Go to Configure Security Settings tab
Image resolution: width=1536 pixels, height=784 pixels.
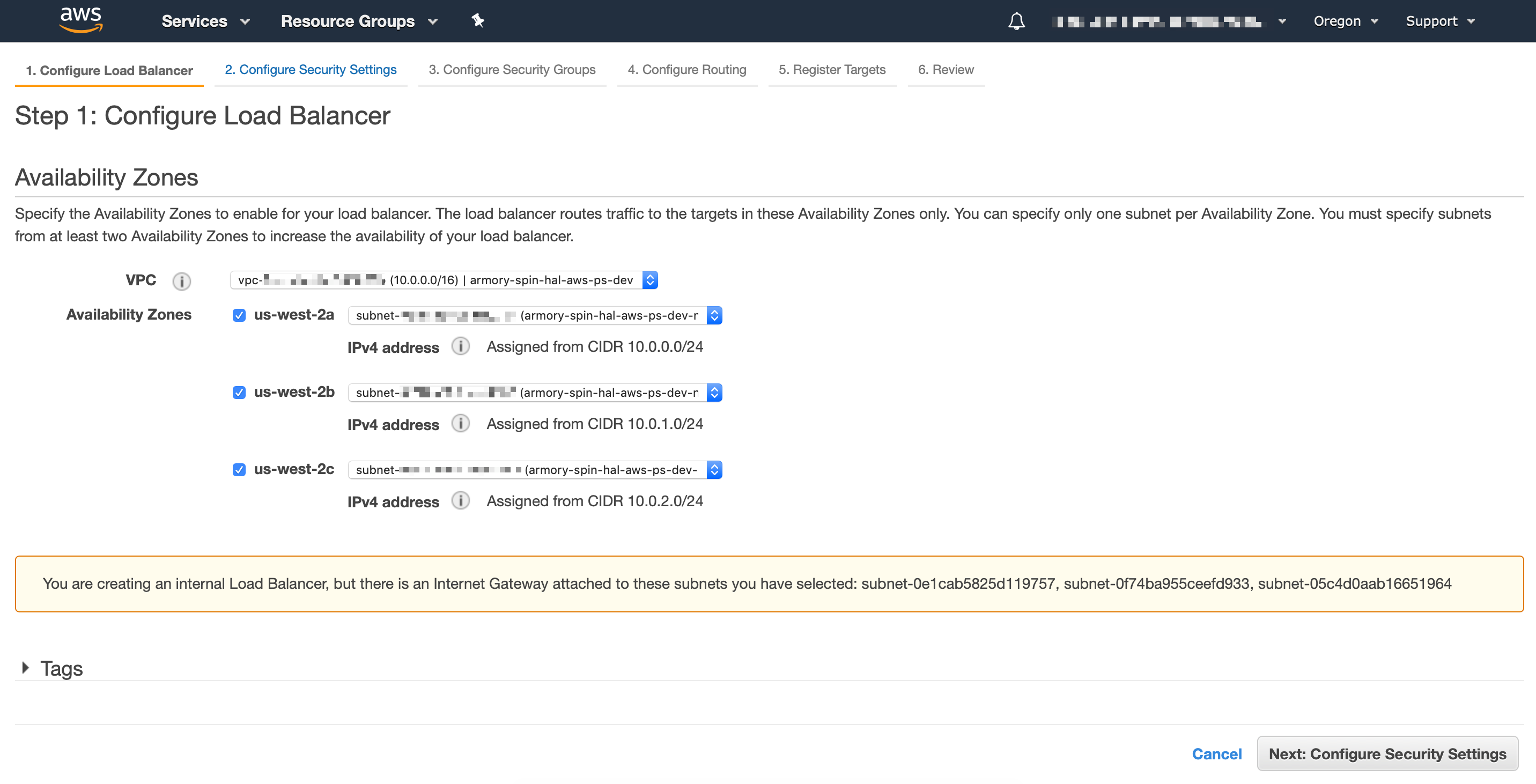[x=310, y=70]
